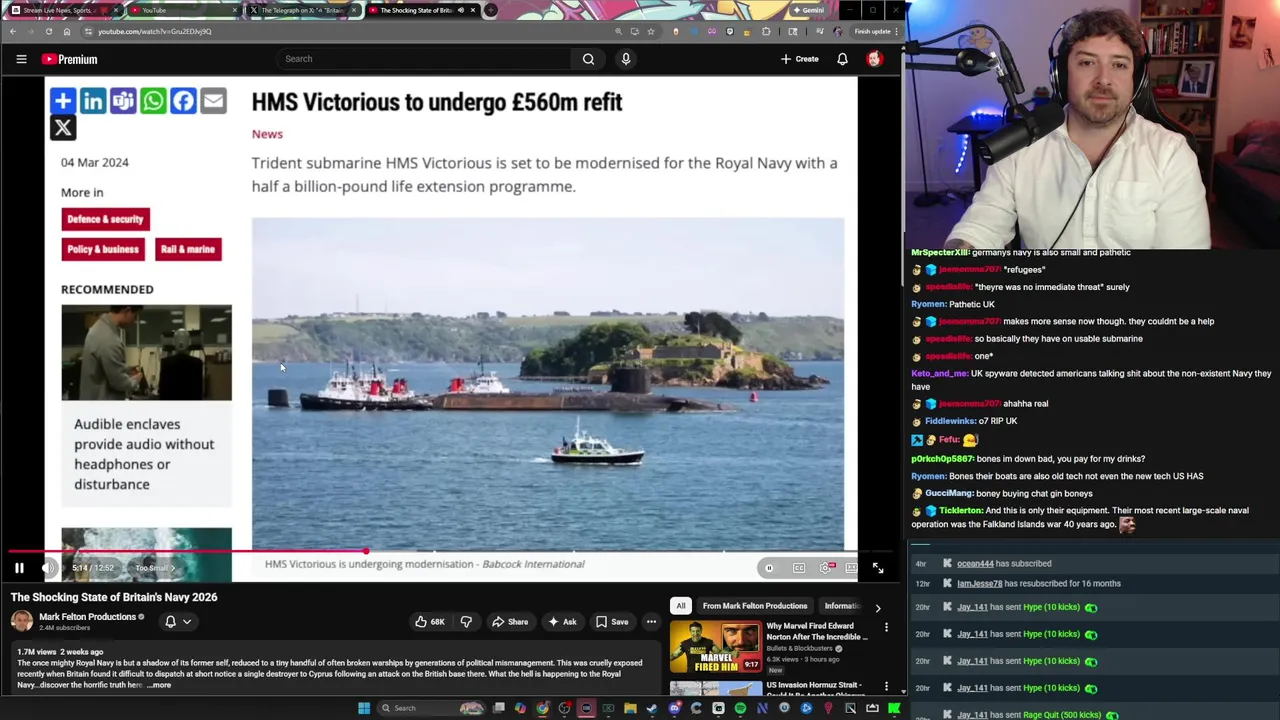Bookmark this page with the star icon
This screenshot has height=720, width=1280.
click(651, 31)
